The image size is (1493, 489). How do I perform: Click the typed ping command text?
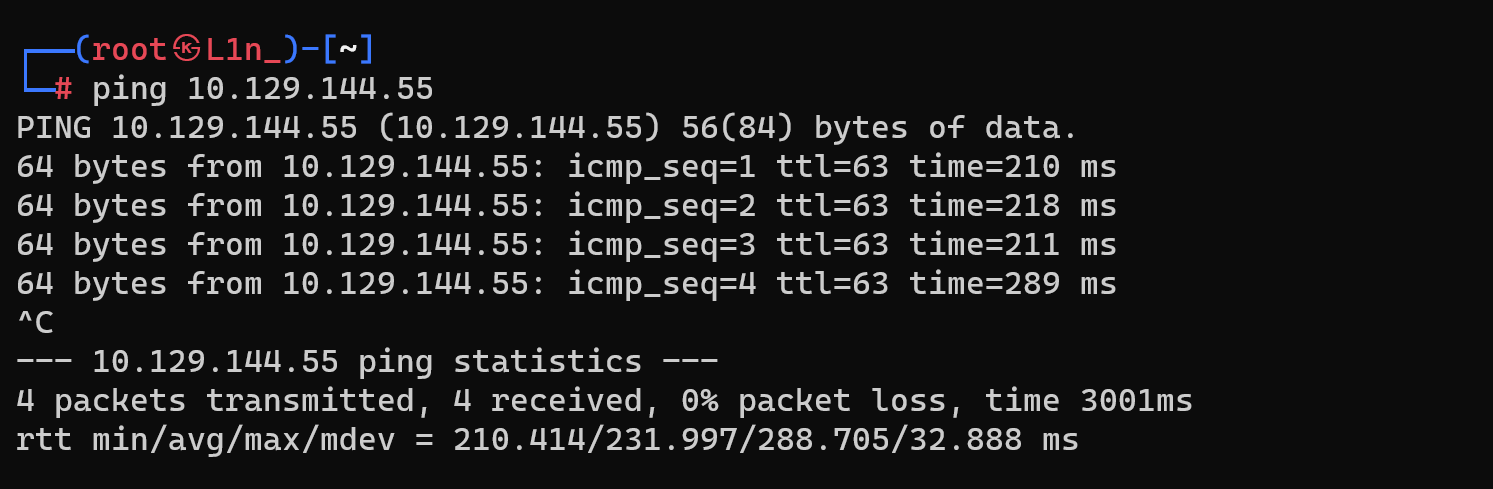click(x=263, y=89)
